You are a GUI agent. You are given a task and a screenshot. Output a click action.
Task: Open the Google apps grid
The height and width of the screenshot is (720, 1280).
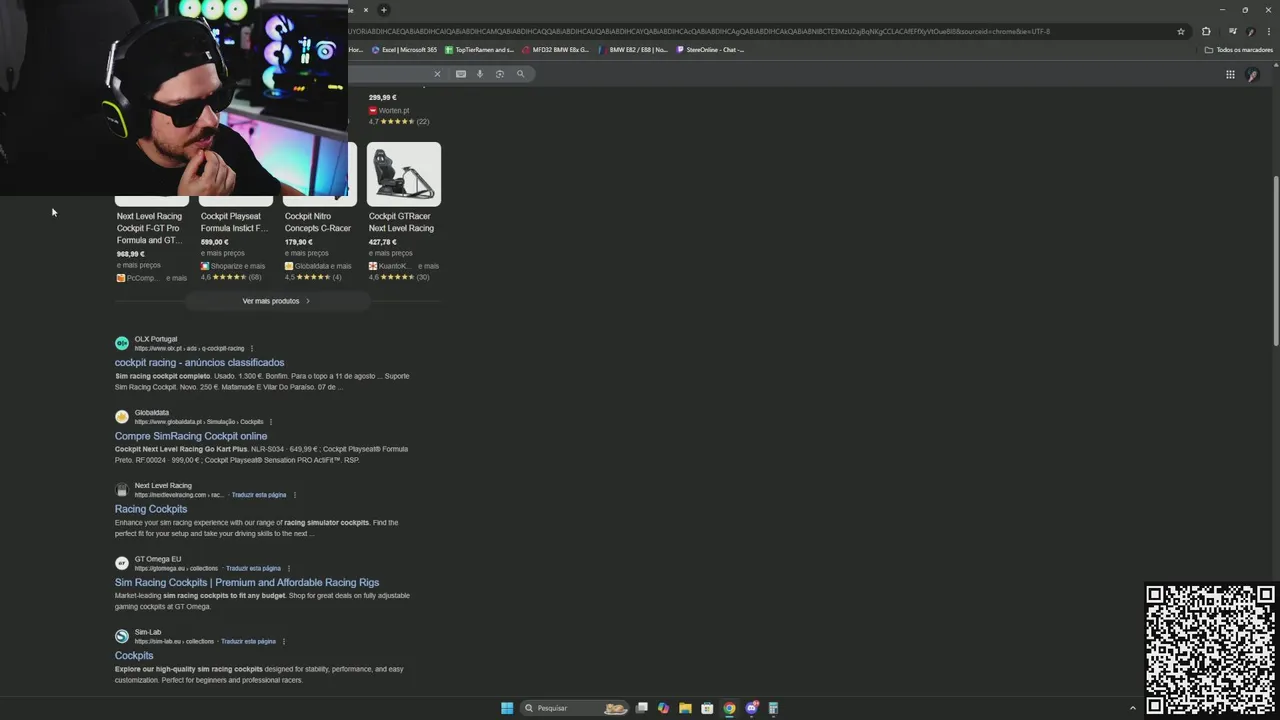[x=1230, y=75]
